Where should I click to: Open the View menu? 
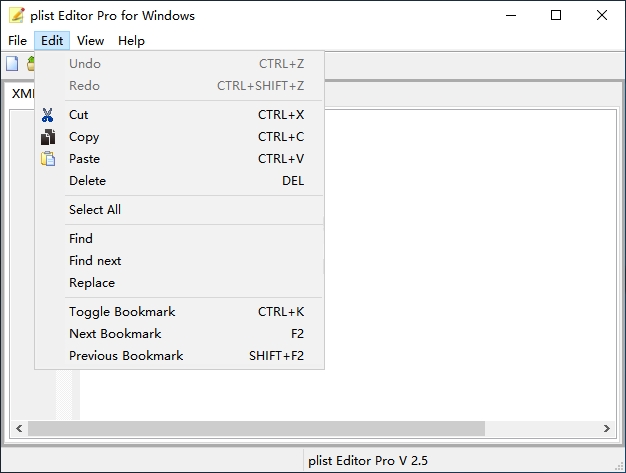pyautogui.click(x=91, y=41)
